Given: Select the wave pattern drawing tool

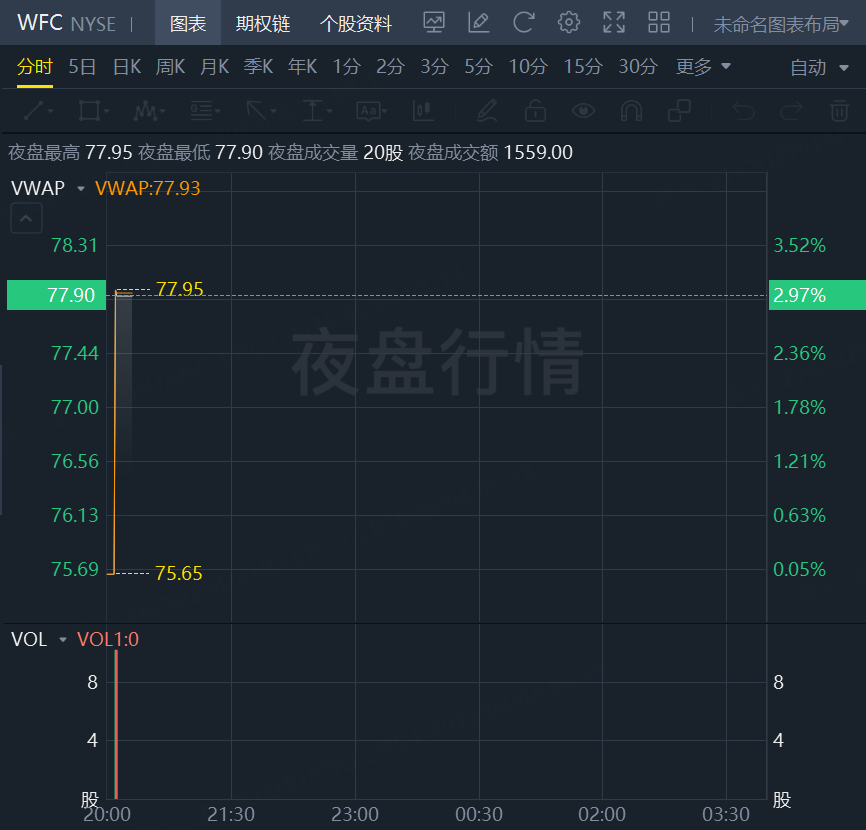Looking at the screenshot, I should tap(149, 110).
